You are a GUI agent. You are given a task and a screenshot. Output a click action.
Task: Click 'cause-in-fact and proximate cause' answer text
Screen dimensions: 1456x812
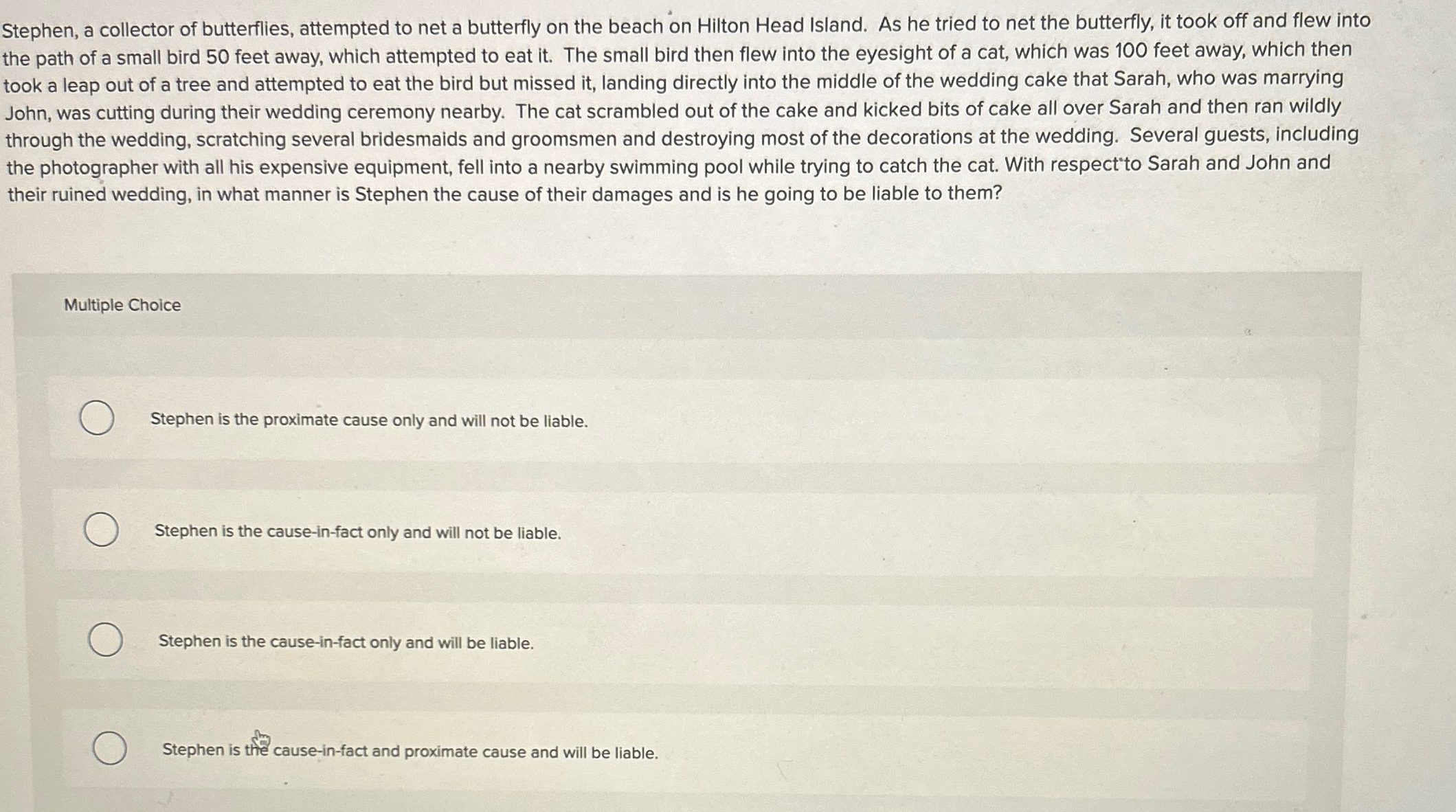point(410,752)
